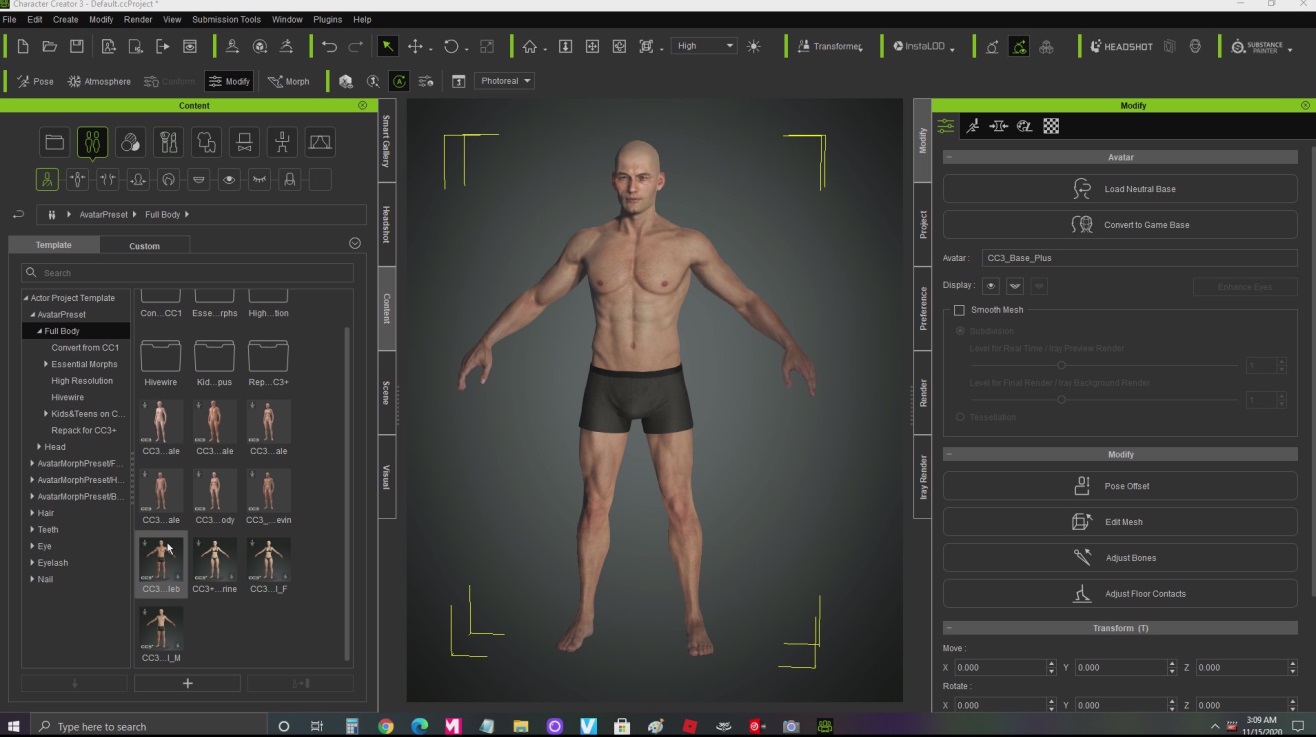This screenshot has width=1316, height=737.
Task: Click the sun lighting icon beside High
Action: tap(754, 46)
